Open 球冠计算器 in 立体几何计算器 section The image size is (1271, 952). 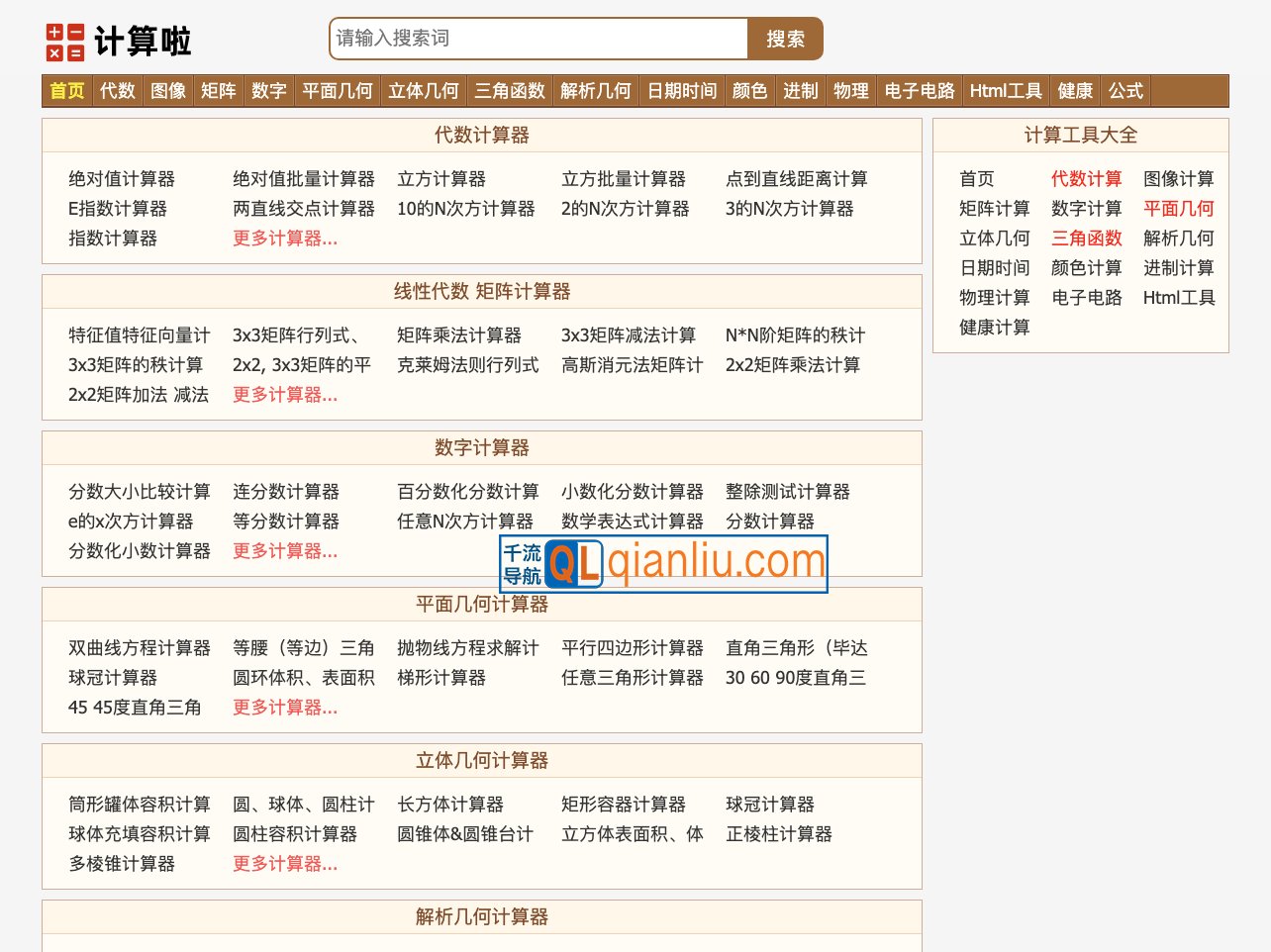pos(772,805)
